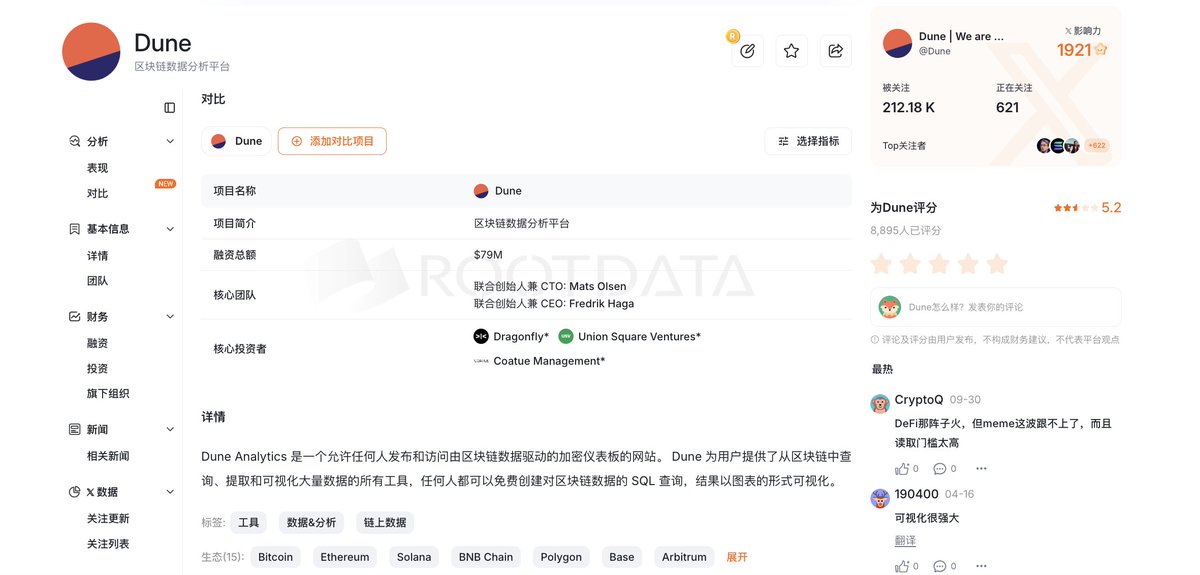The height and width of the screenshot is (575, 1200).
Task: Click the edit pencil icon near Dune title
Action: coord(747,51)
